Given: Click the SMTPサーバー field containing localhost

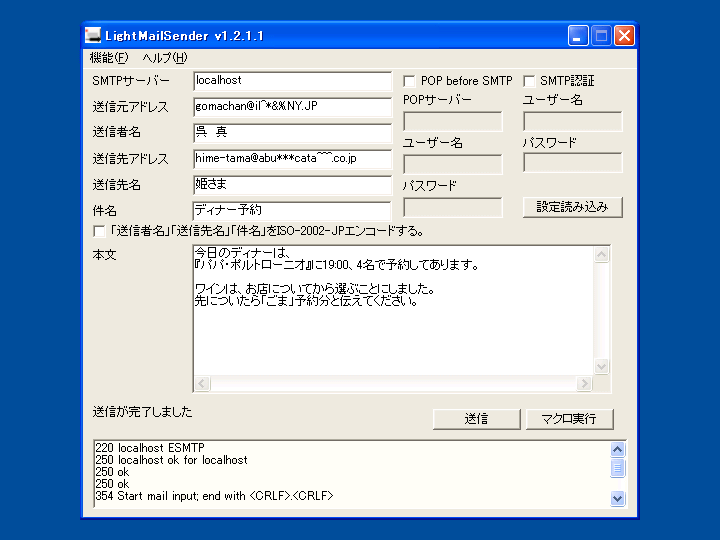Looking at the screenshot, I should (x=292, y=81).
